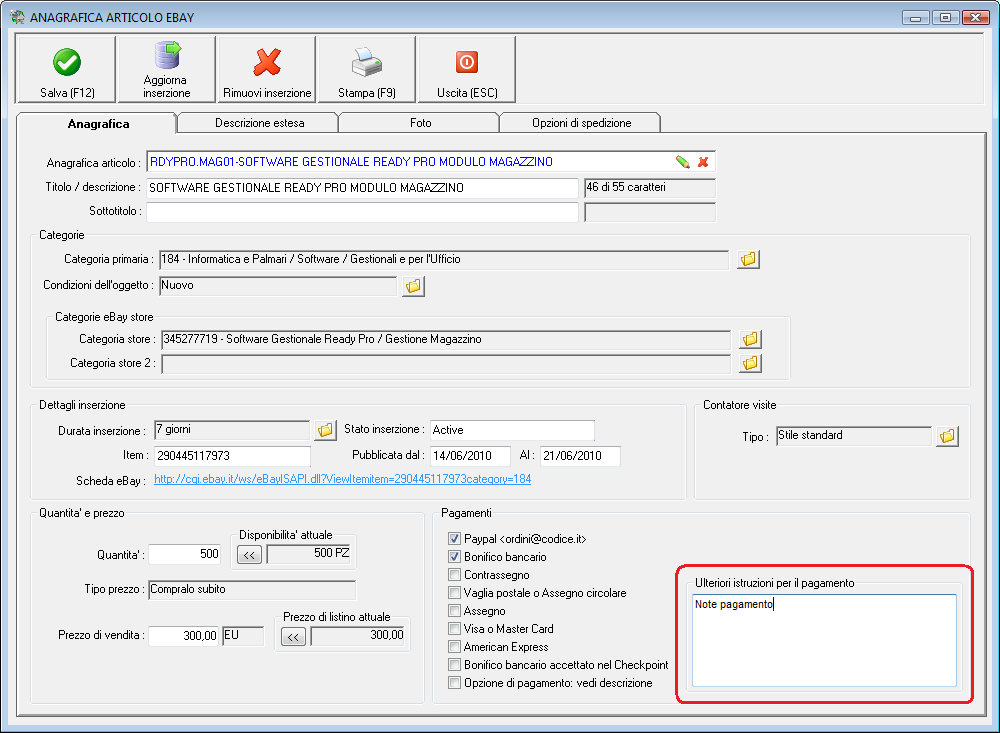Print with Stampa (F9)

[x=367, y=70]
